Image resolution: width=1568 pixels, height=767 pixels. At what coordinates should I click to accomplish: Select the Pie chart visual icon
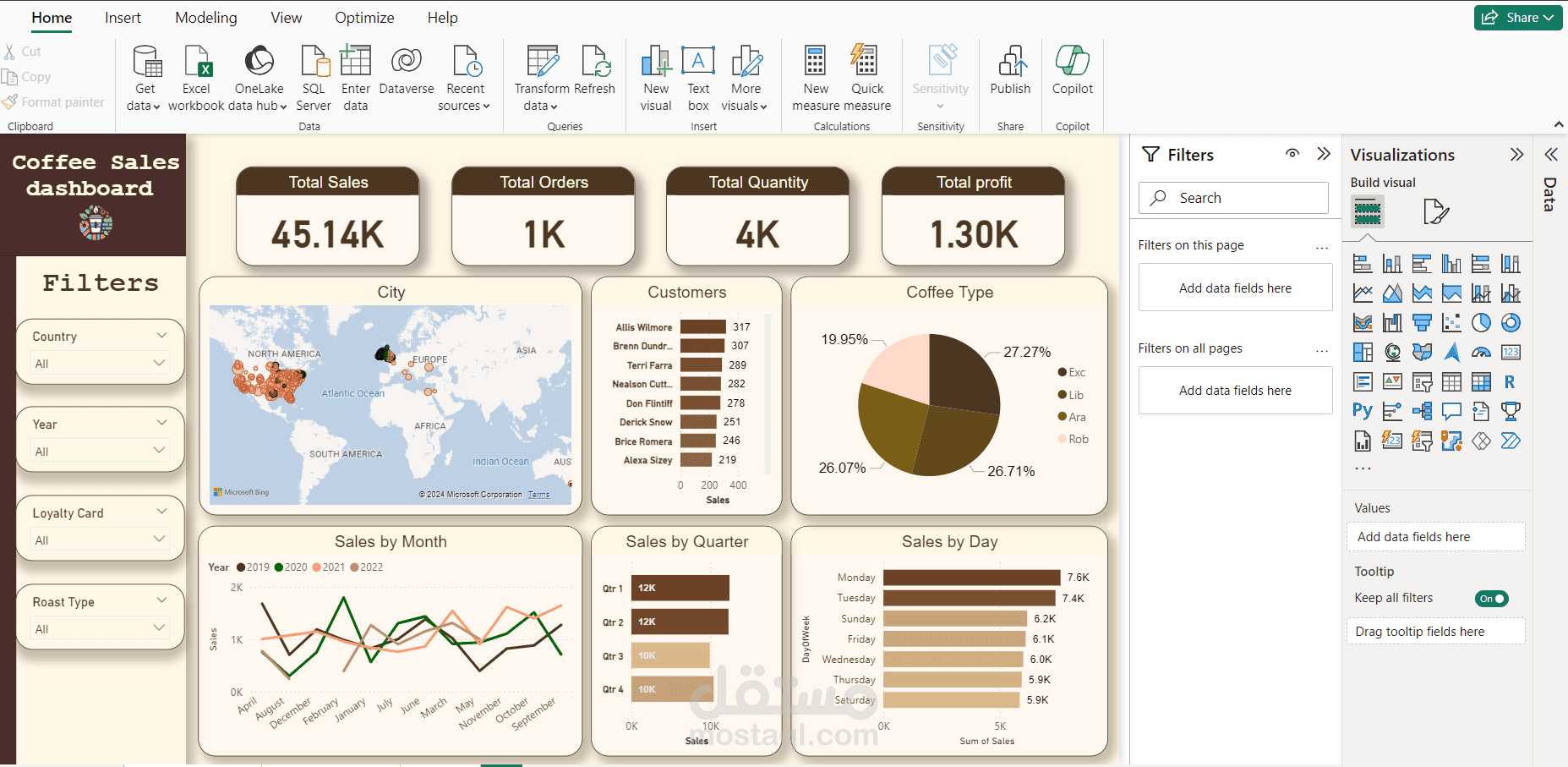[x=1480, y=322]
